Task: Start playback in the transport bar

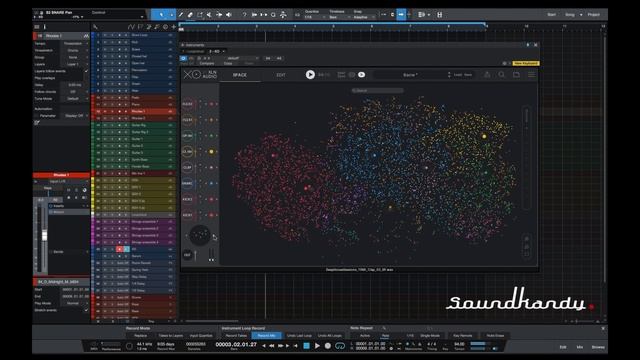Action: click(x=317, y=346)
